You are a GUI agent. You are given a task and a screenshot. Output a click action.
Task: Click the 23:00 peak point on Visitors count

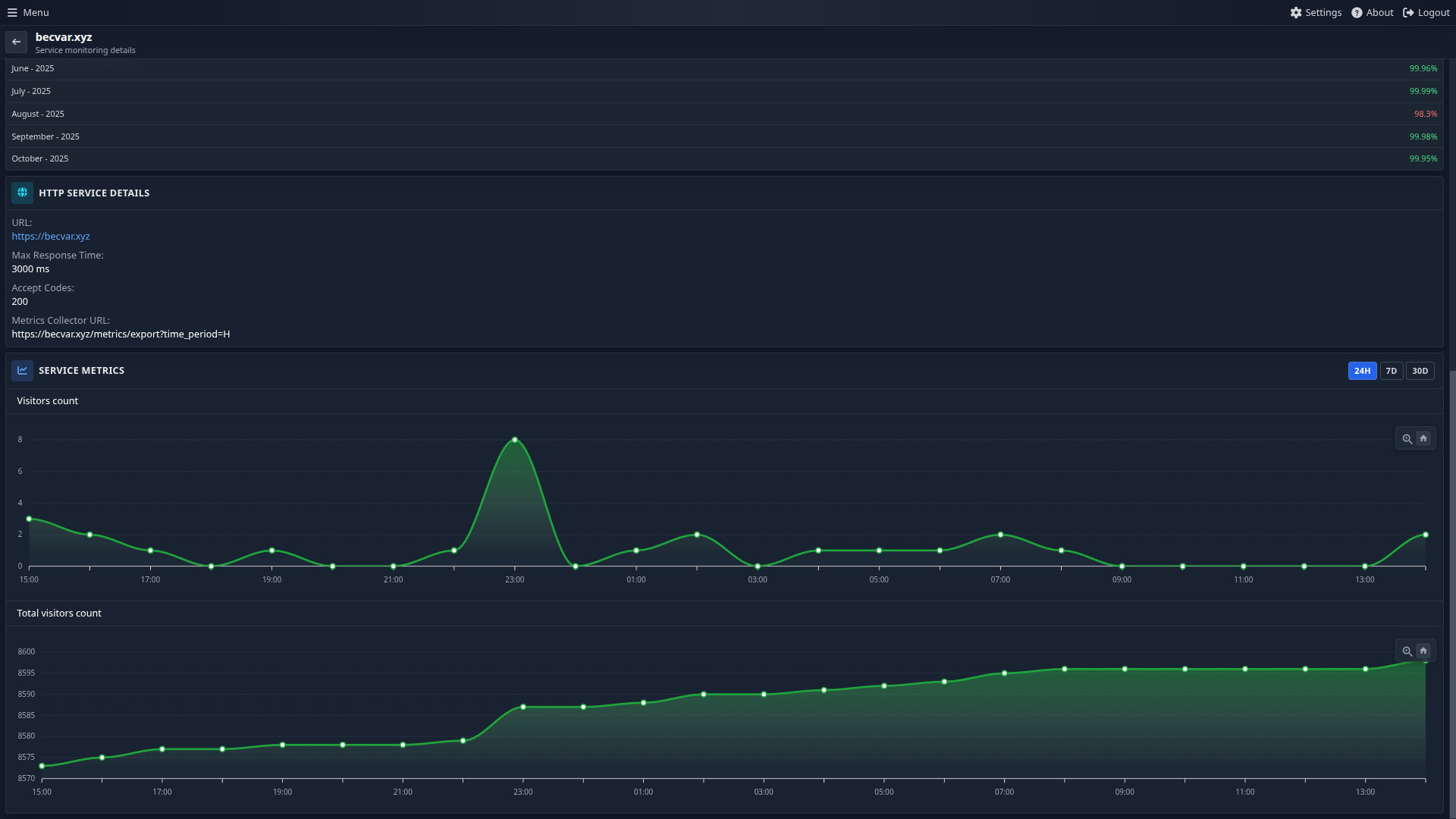tap(514, 438)
